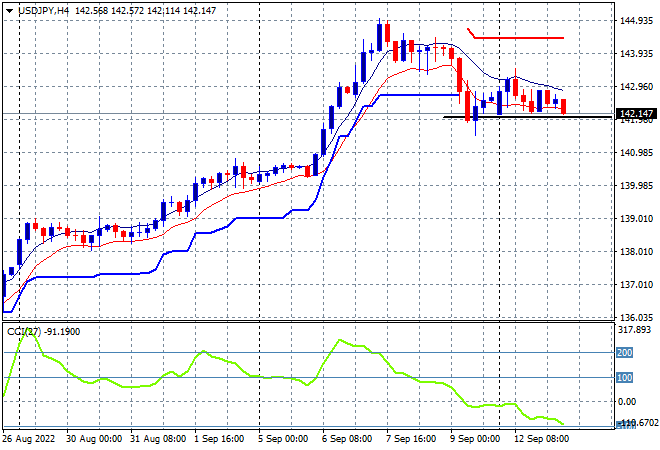Click the 1 Sep 16:00 time label
The width and height of the screenshot is (660, 450).
219,439
